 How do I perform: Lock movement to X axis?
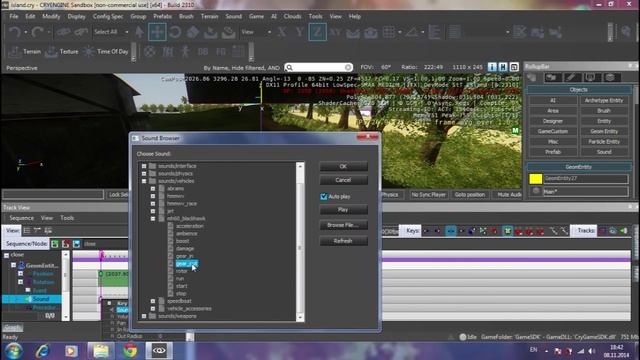tap(282, 32)
